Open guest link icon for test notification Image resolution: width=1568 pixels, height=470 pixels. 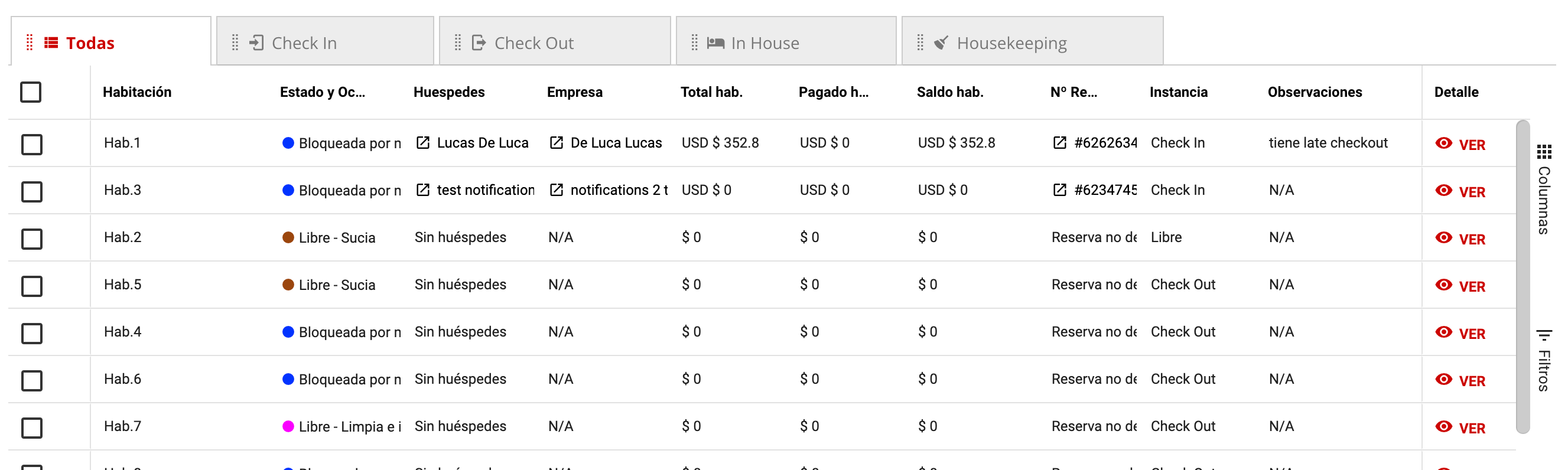(x=422, y=190)
